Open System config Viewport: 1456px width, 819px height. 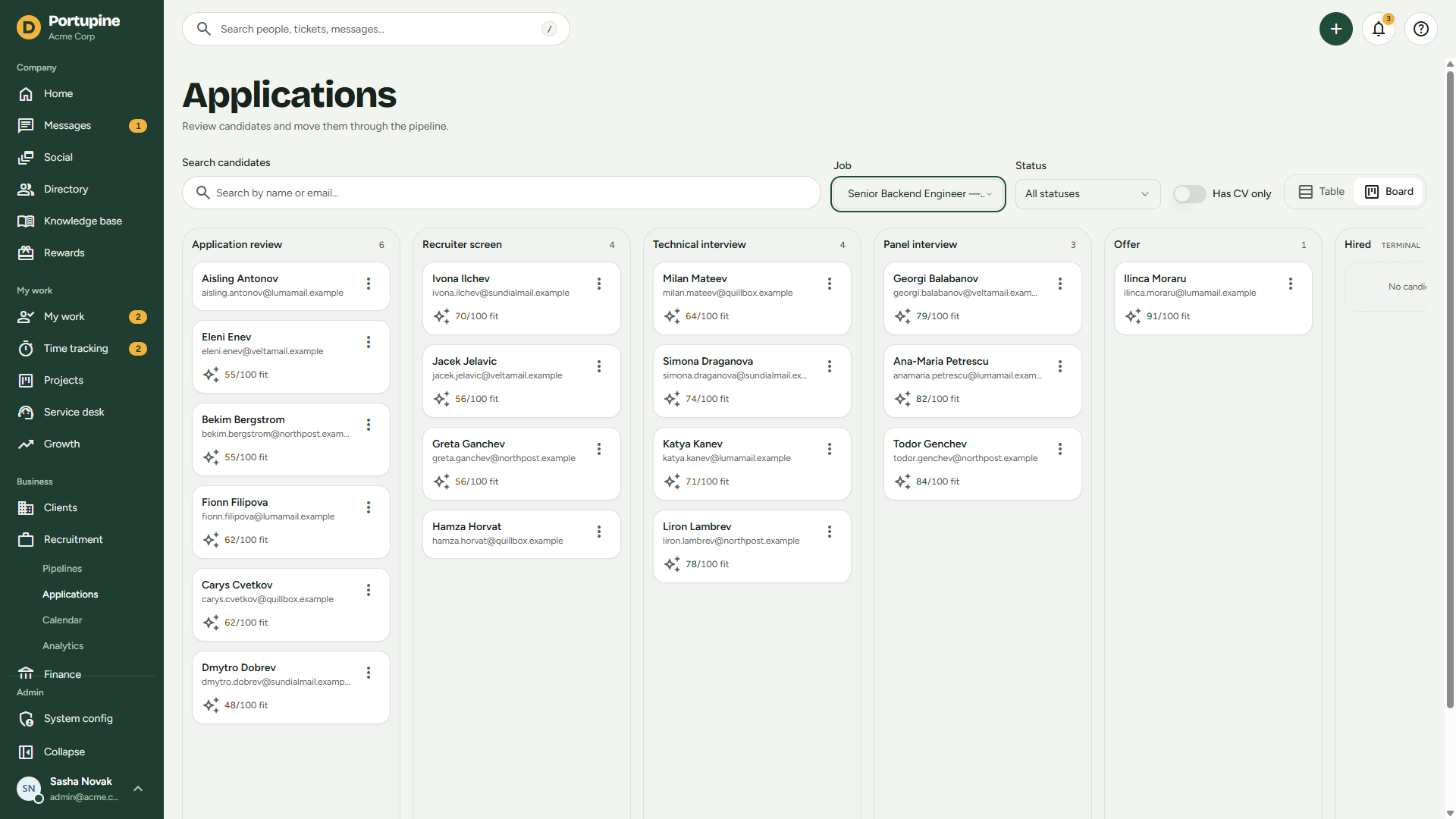coord(82,718)
